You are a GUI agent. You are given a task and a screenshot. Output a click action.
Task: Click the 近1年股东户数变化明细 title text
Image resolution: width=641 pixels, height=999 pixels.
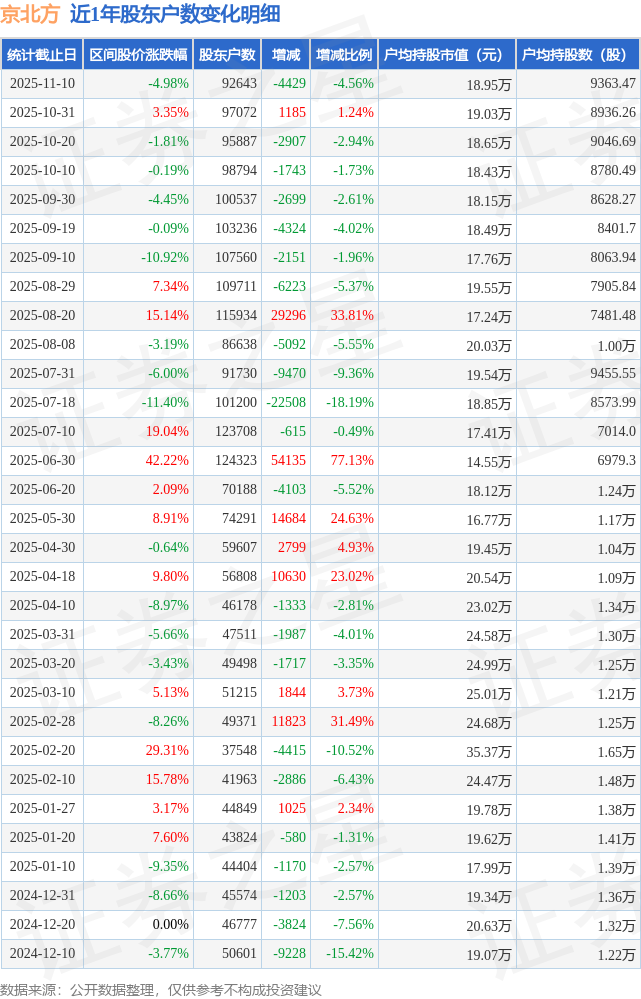pyautogui.click(x=175, y=14)
